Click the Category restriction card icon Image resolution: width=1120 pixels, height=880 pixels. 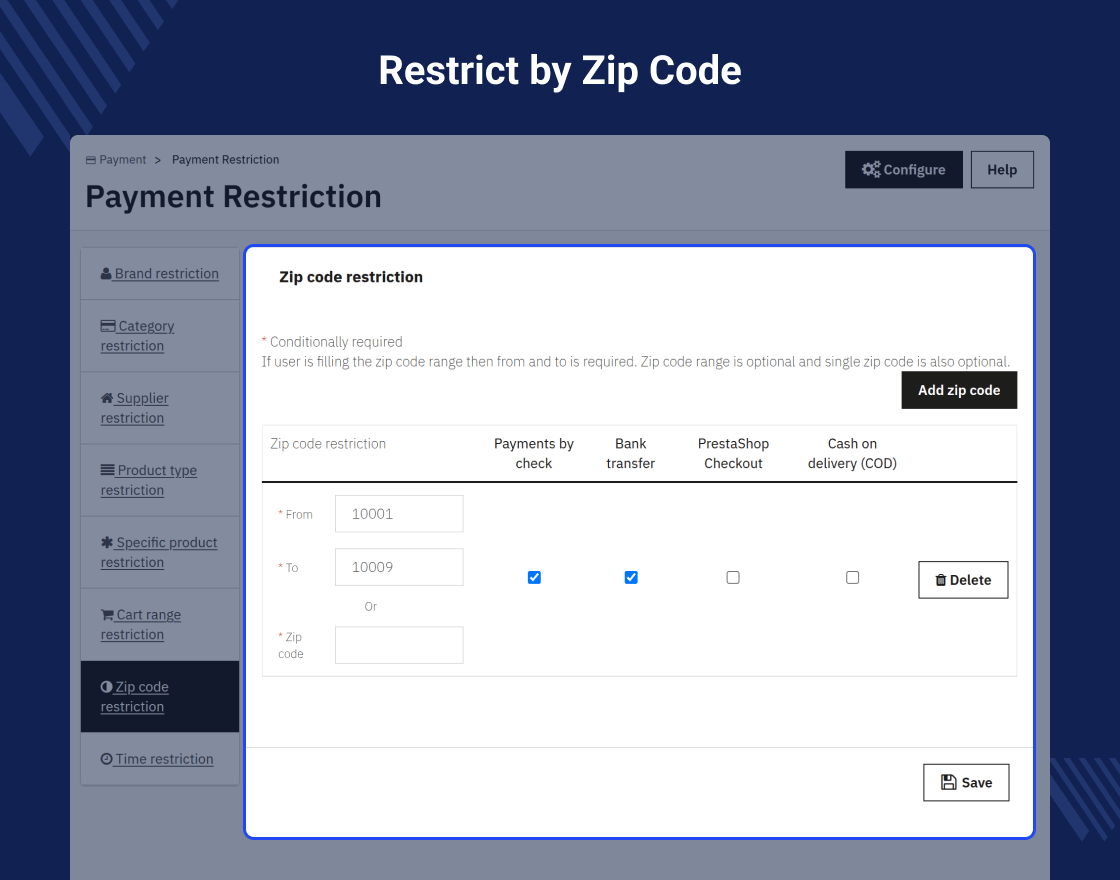pos(108,326)
